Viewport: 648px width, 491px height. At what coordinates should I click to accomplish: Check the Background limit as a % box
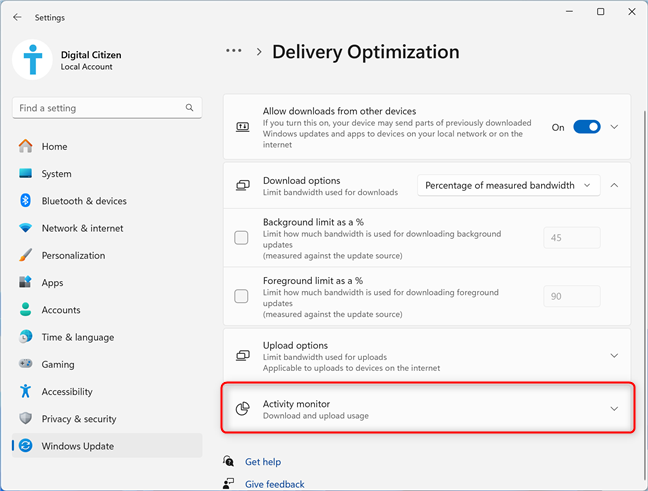point(241,238)
